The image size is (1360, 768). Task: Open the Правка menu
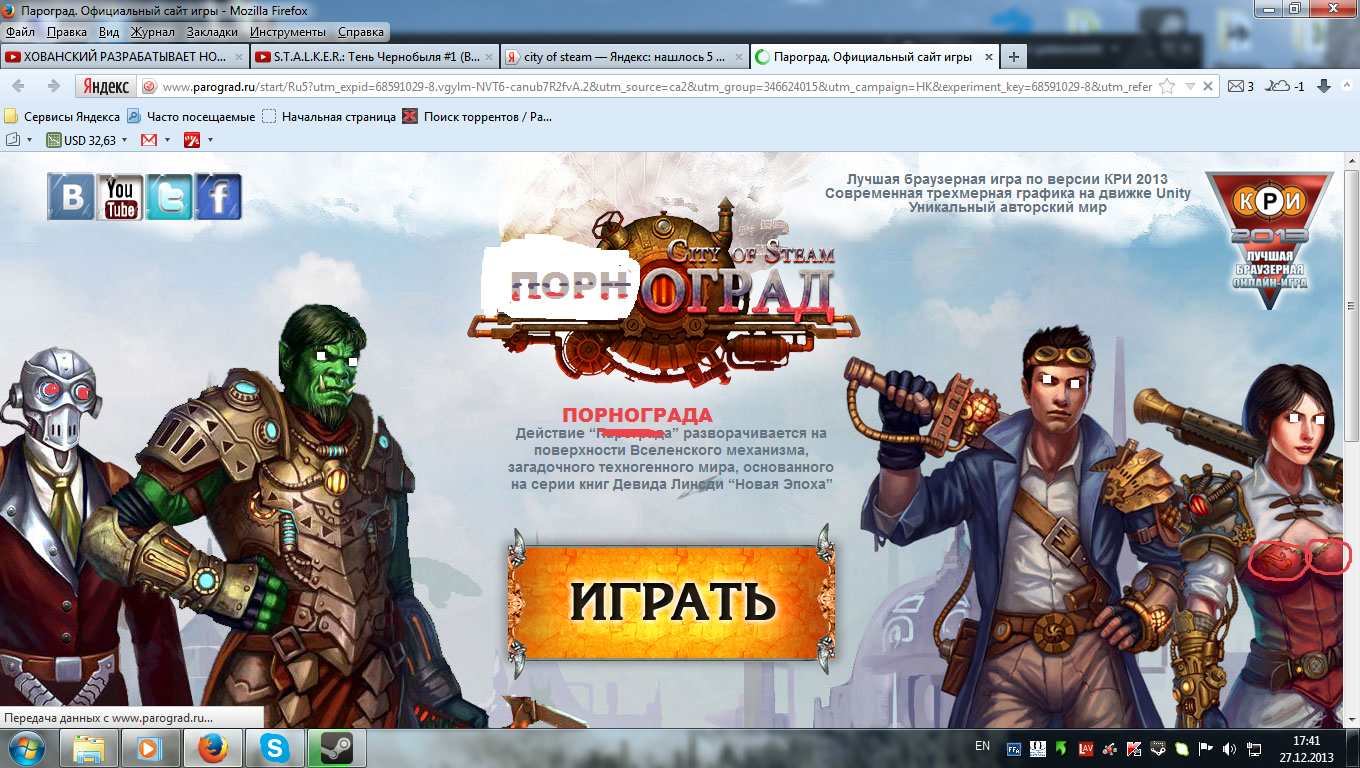(67, 32)
